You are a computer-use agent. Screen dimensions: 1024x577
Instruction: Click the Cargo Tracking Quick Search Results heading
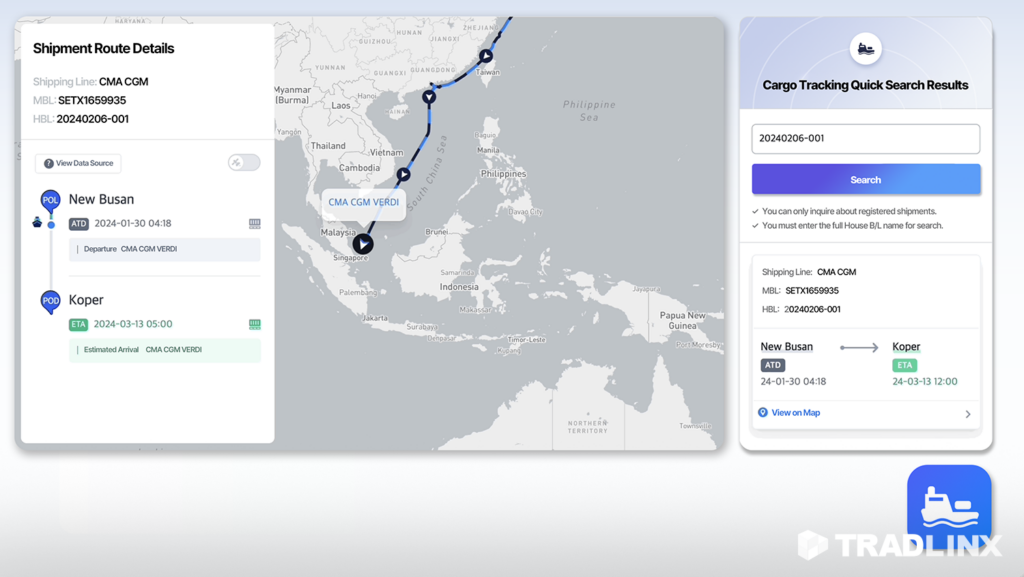click(865, 85)
